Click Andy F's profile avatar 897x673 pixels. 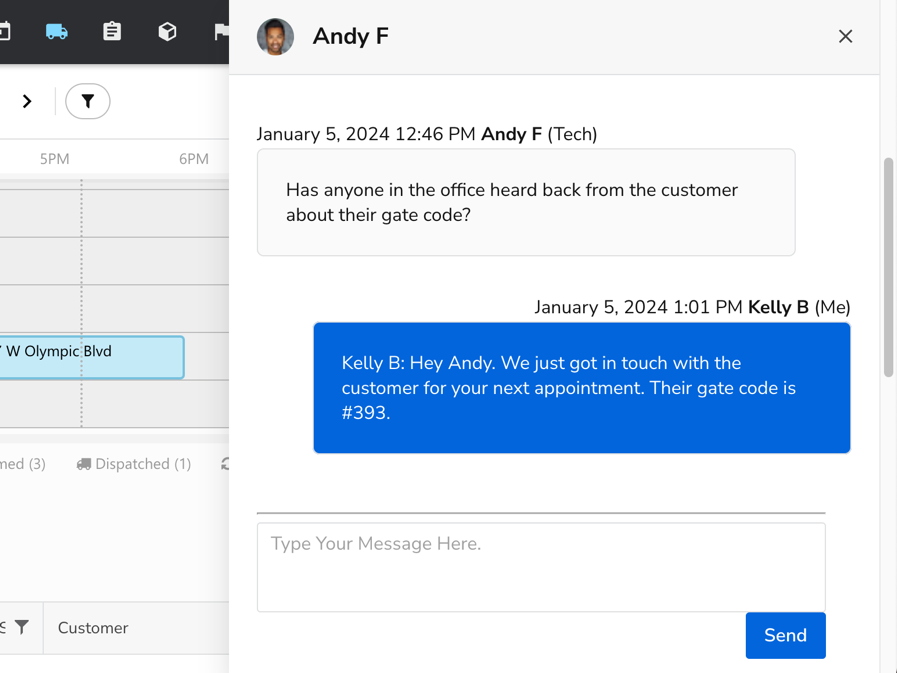click(x=275, y=37)
